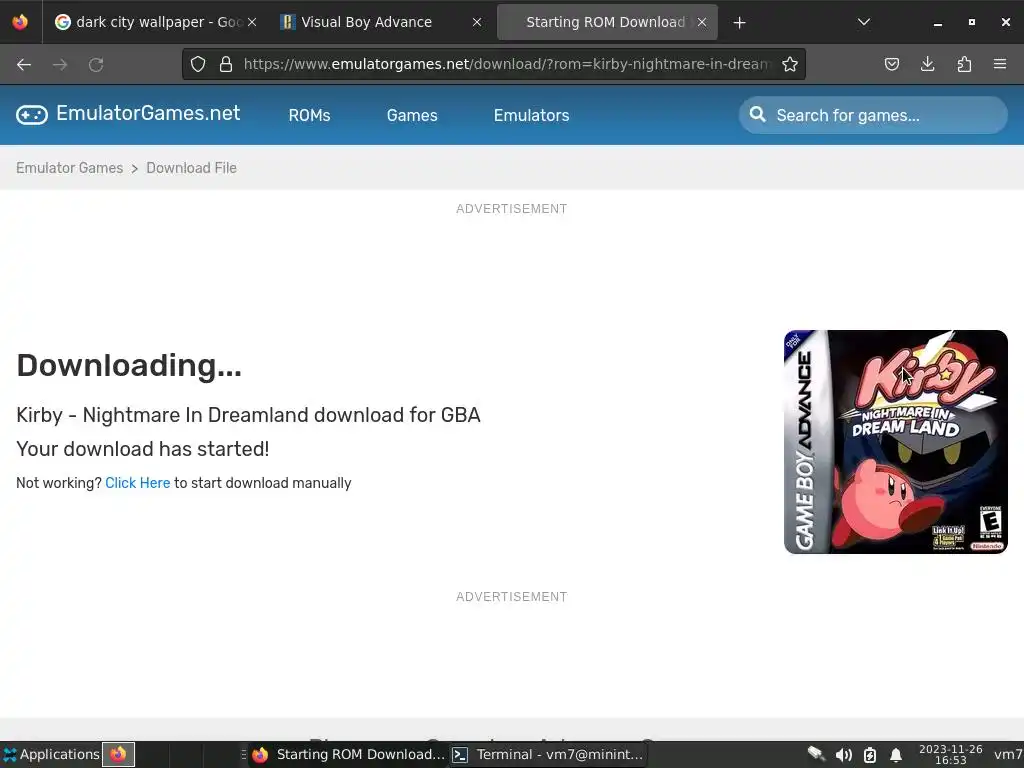Click Here to start download manually
Screen dimensions: 1024x768
tap(137, 483)
